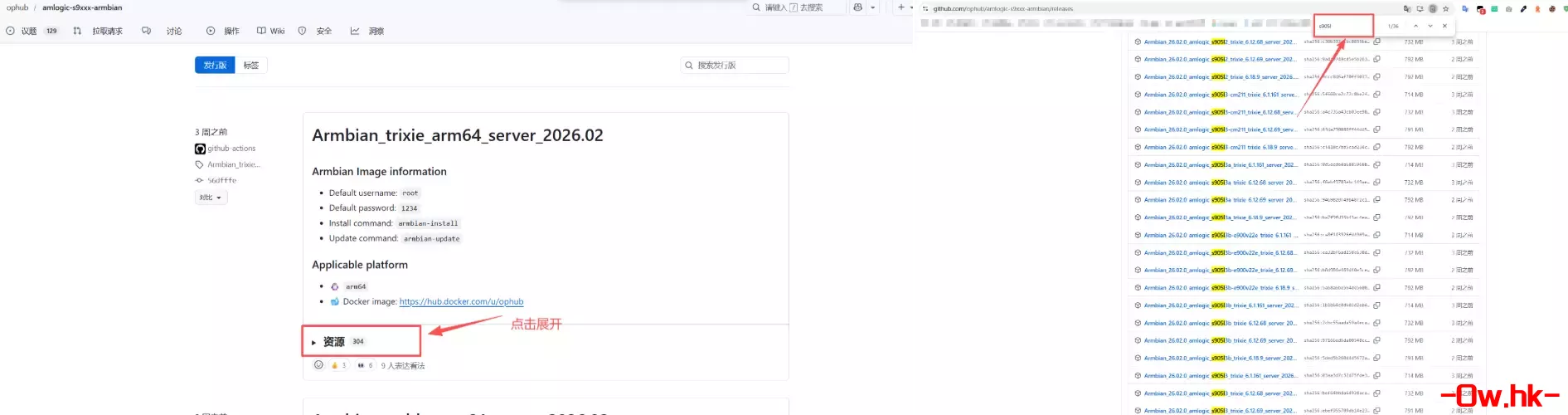
Task: Open the 拉取请求 (Pull requests) tab
Action: (98, 31)
